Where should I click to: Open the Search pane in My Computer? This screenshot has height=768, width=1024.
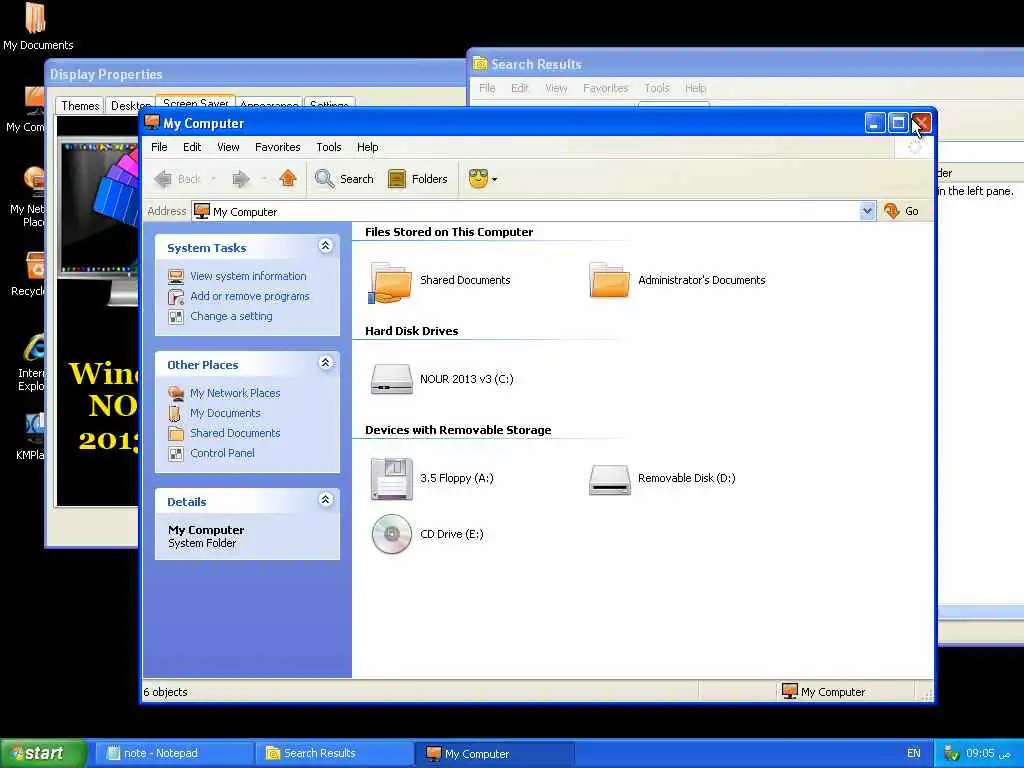(x=344, y=179)
